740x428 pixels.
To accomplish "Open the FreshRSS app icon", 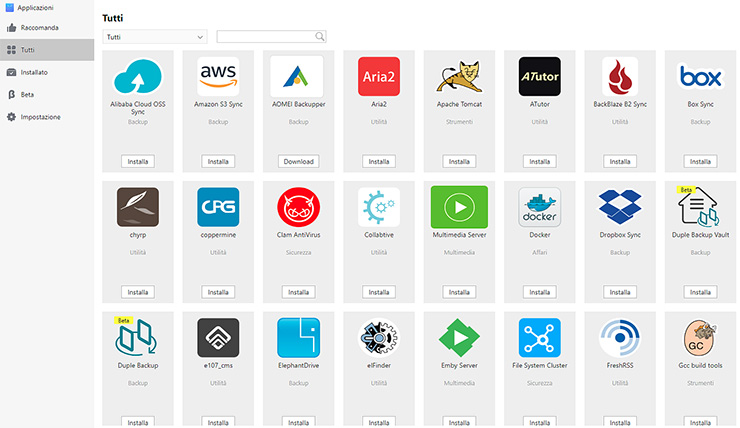I will (619, 338).
